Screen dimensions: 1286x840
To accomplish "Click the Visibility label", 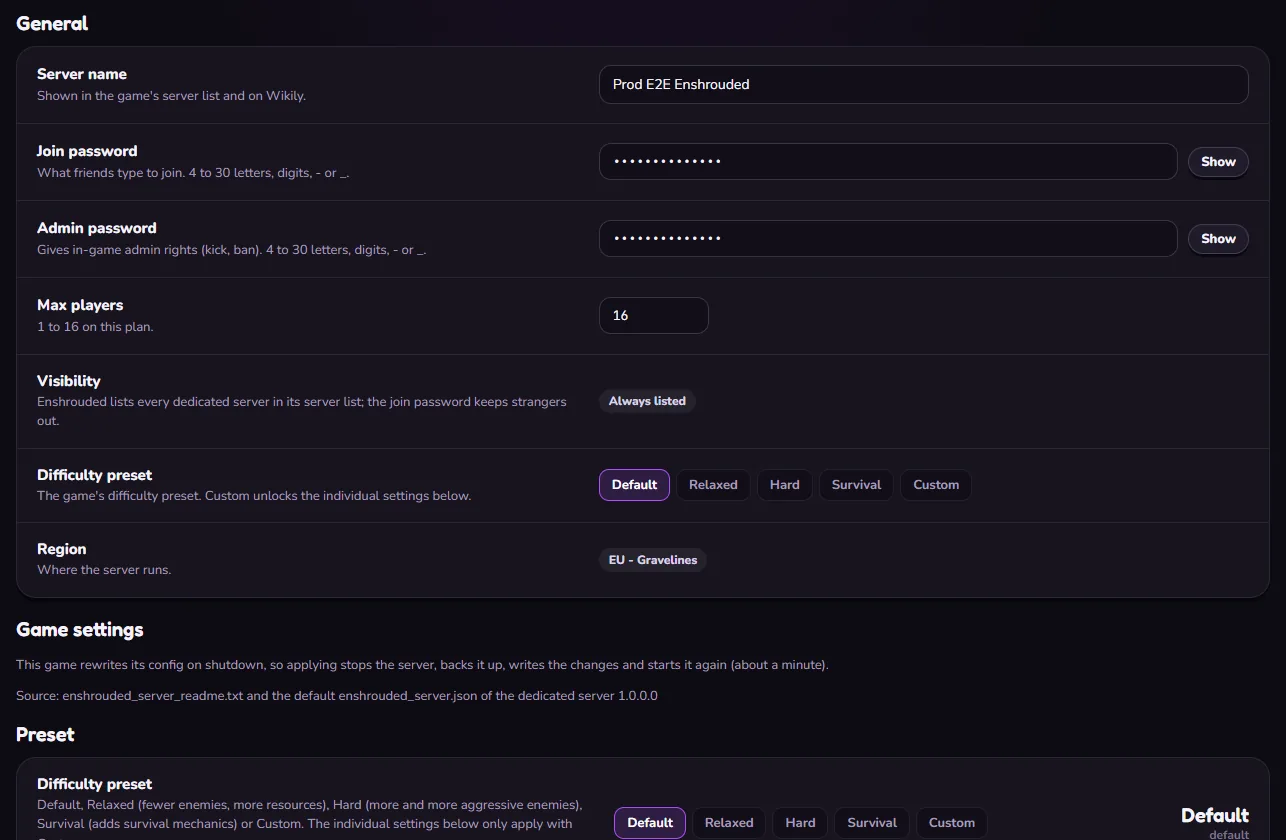I will coord(69,381).
